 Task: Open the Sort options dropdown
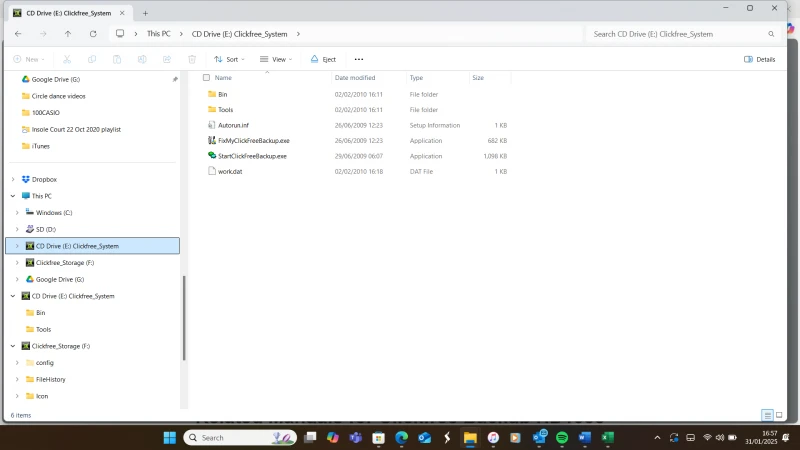(229, 59)
